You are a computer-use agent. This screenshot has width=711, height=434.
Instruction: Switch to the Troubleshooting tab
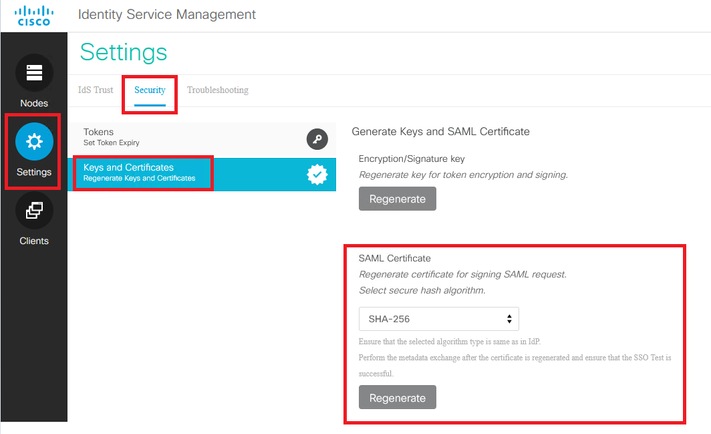tap(218, 90)
